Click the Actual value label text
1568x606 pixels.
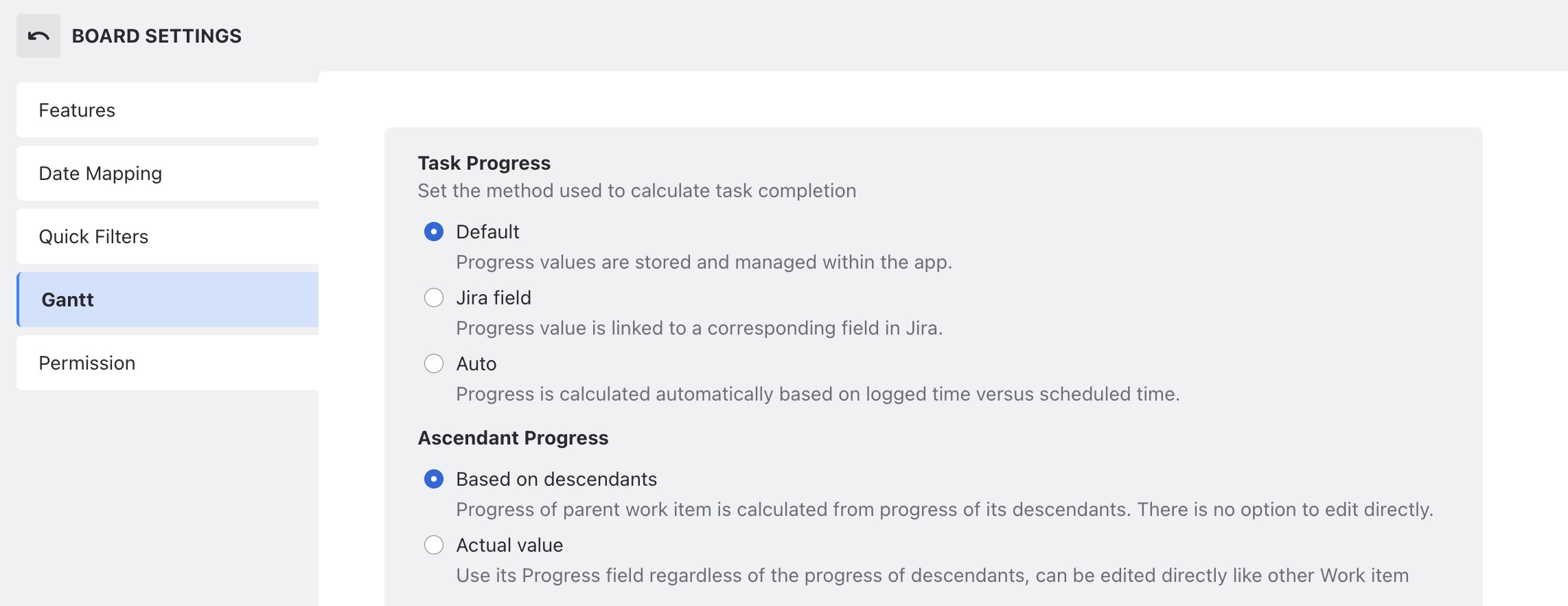[509, 545]
